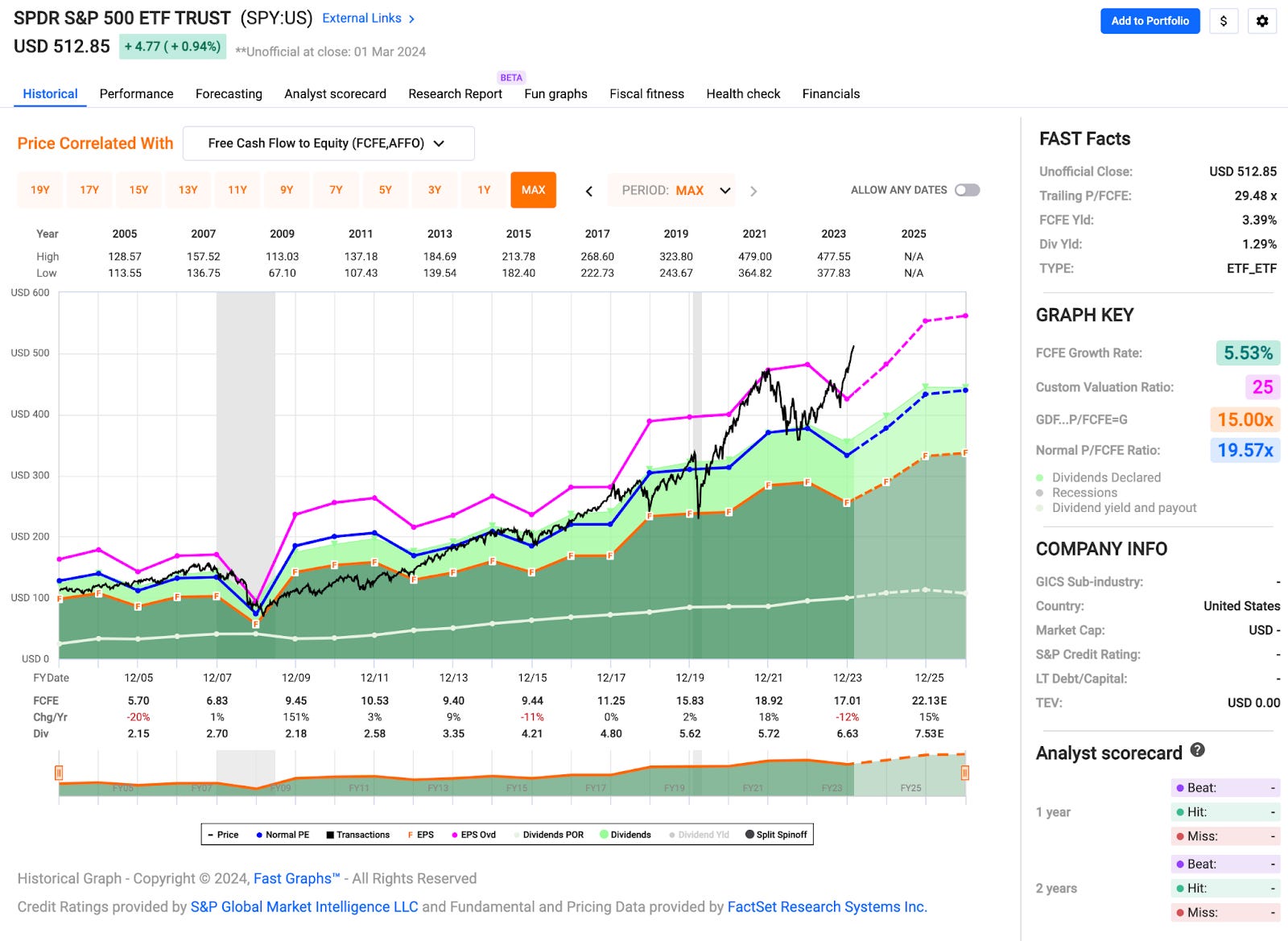The height and width of the screenshot is (941, 1288).
Task: Click the +4.77 (+0.94%) price change badge
Action: pyautogui.click(x=172, y=47)
